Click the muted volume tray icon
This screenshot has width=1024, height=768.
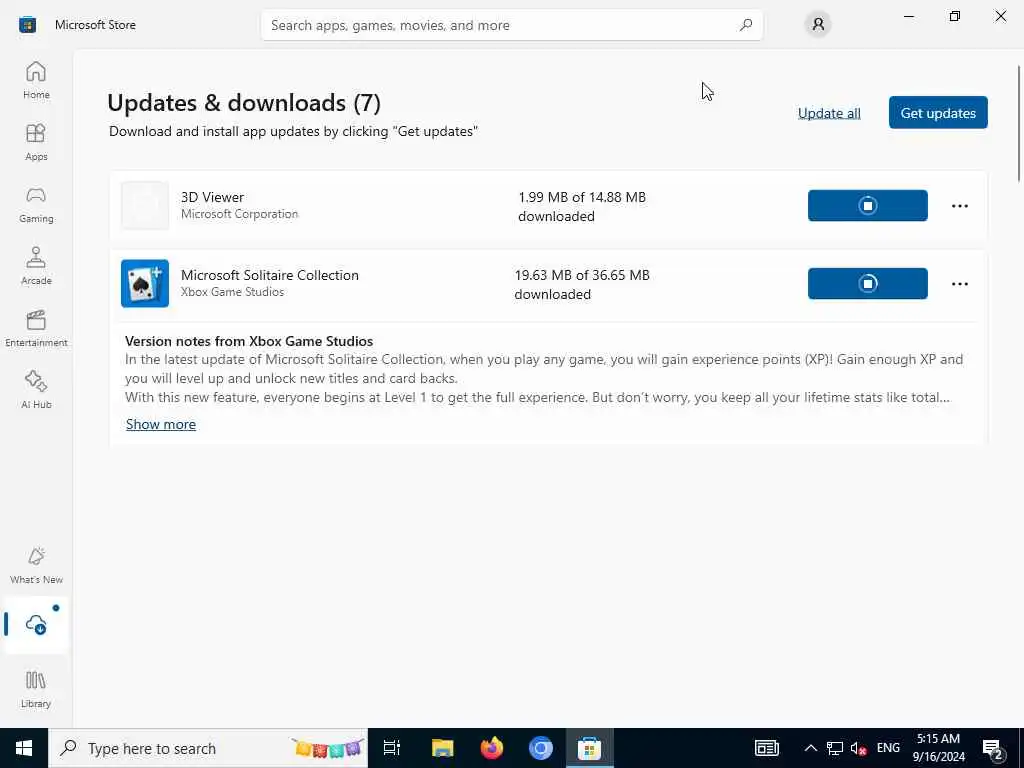tap(859, 748)
